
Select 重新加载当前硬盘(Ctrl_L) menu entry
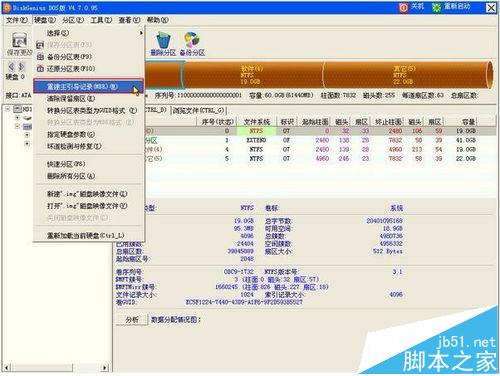click(x=85, y=236)
